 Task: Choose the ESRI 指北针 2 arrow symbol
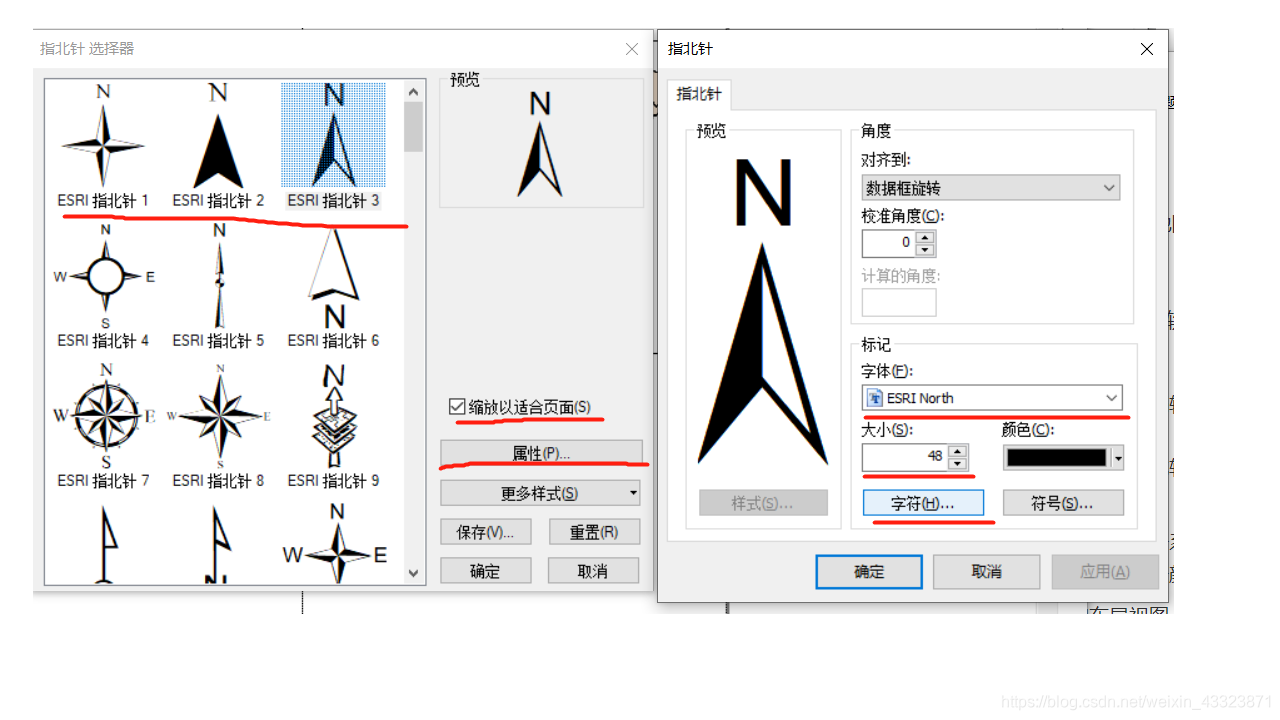pyautogui.click(x=218, y=146)
